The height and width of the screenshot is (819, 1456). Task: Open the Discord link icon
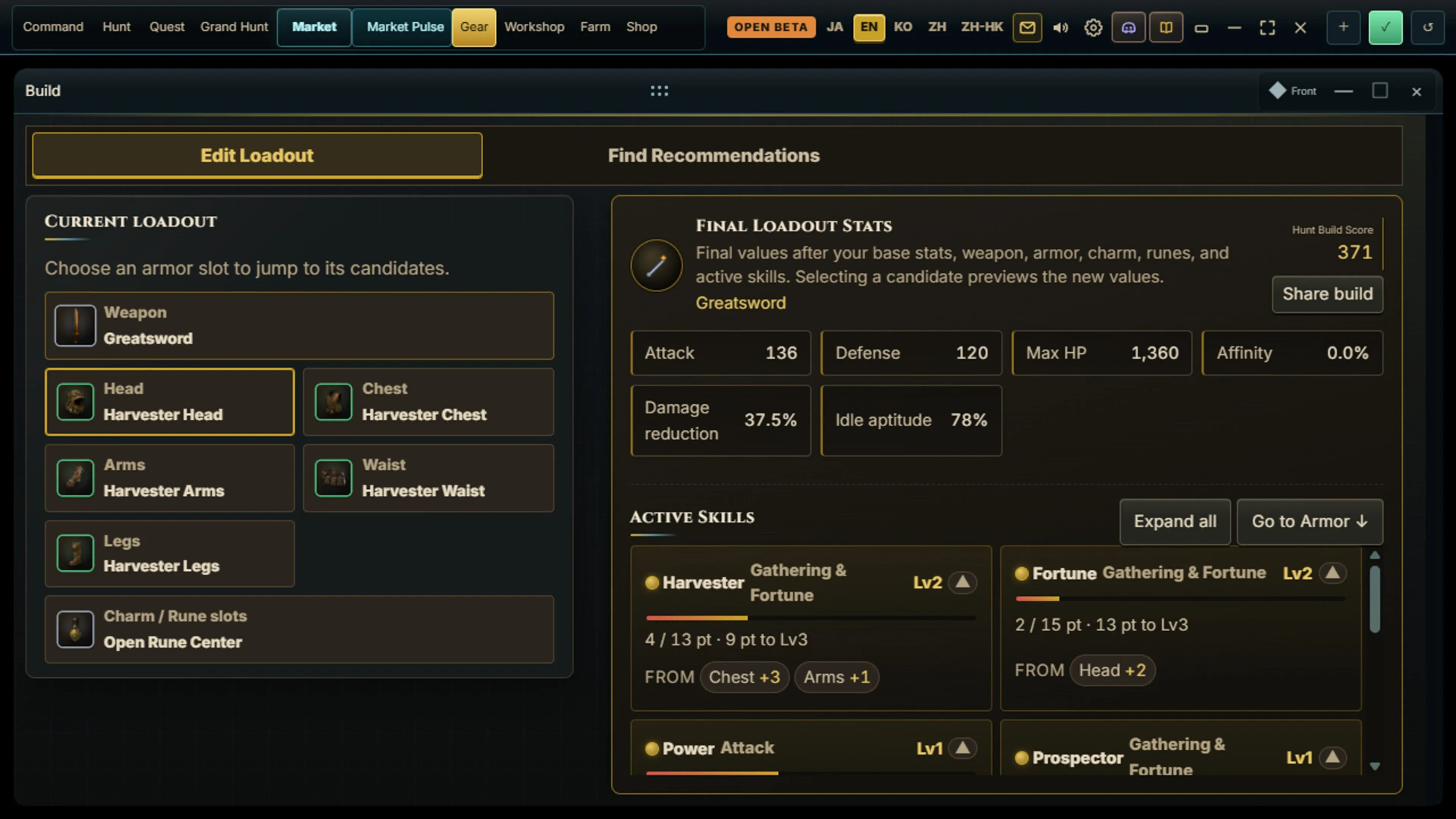tap(1128, 27)
